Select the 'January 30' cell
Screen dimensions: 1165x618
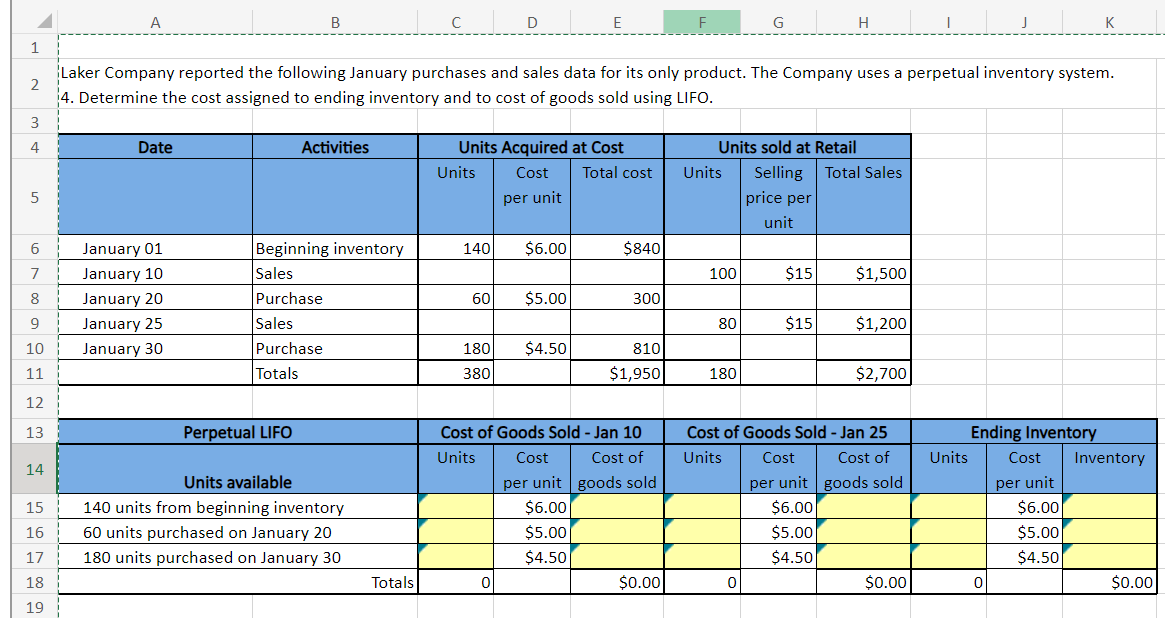coord(155,348)
